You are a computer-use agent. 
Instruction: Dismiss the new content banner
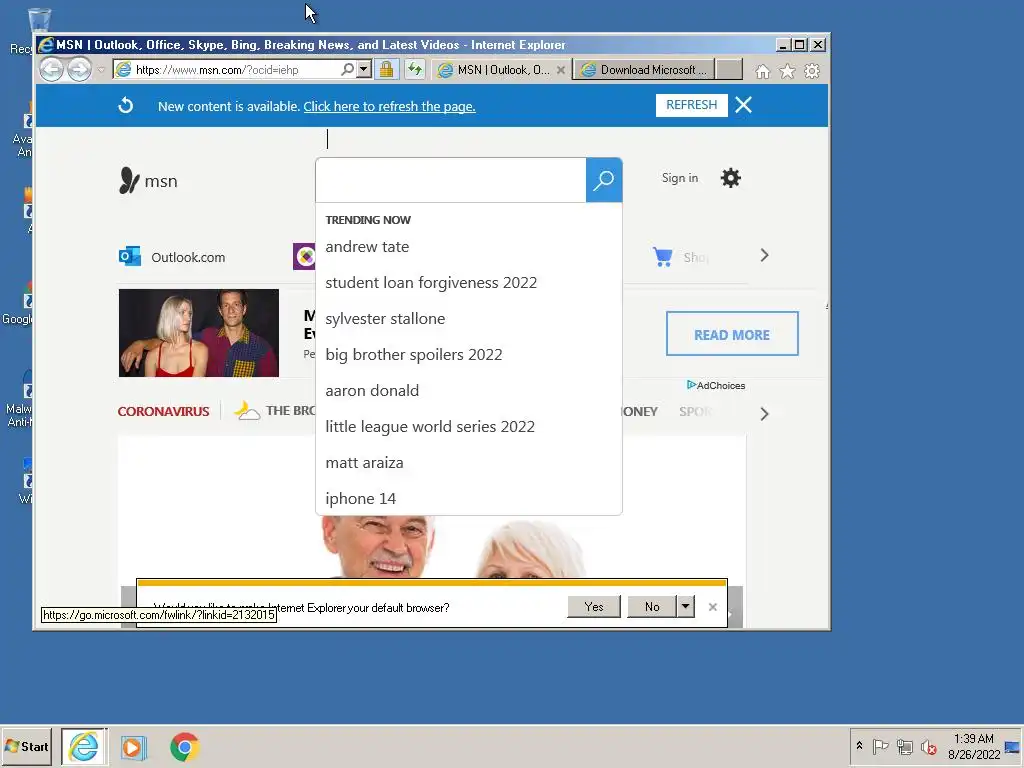pos(743,105)
